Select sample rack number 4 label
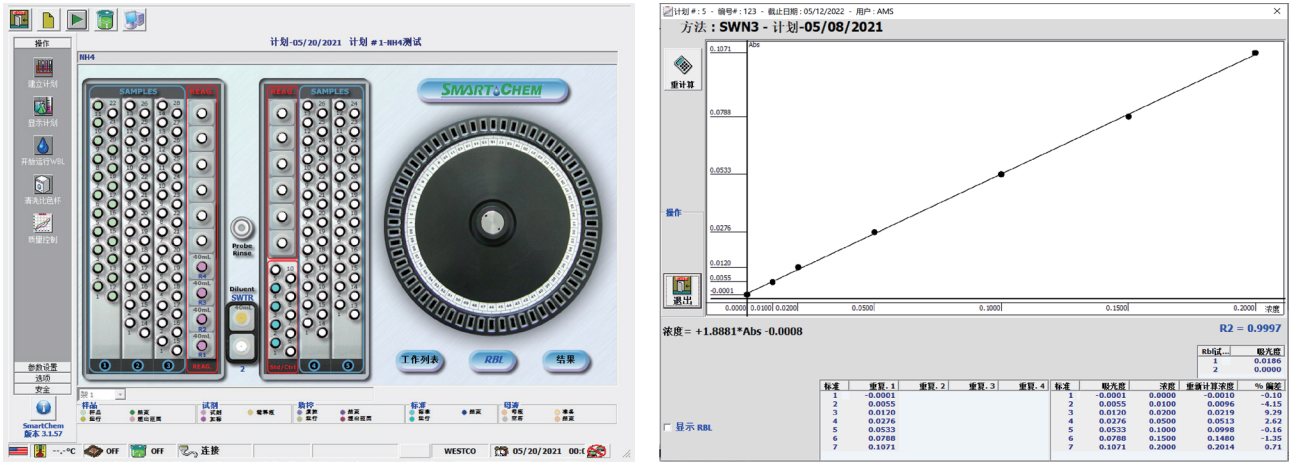The height and width of the screenshot is (469, 1297). coord(315,366)
